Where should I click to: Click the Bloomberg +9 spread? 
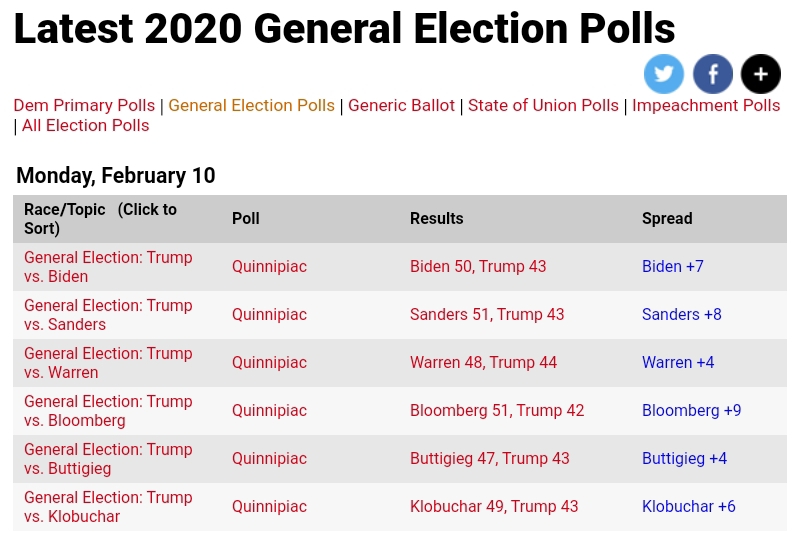click(691, 410)
